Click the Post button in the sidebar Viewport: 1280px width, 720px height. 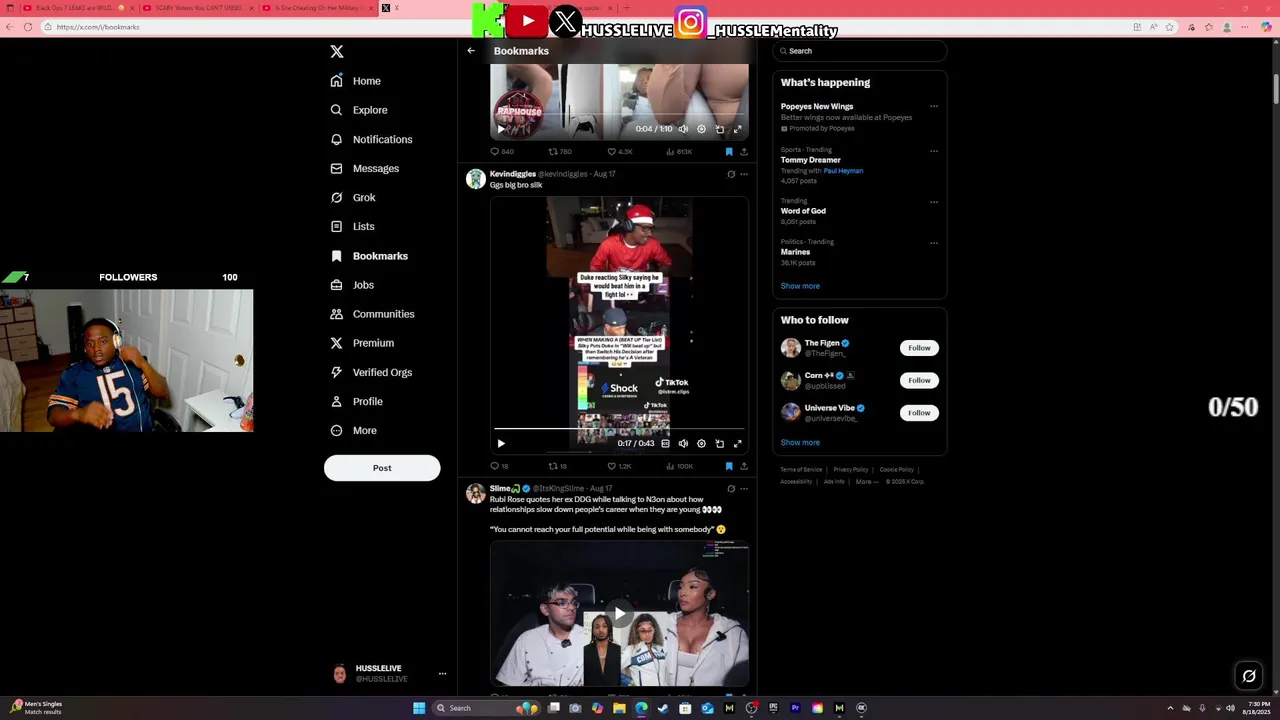pos(382,468)
